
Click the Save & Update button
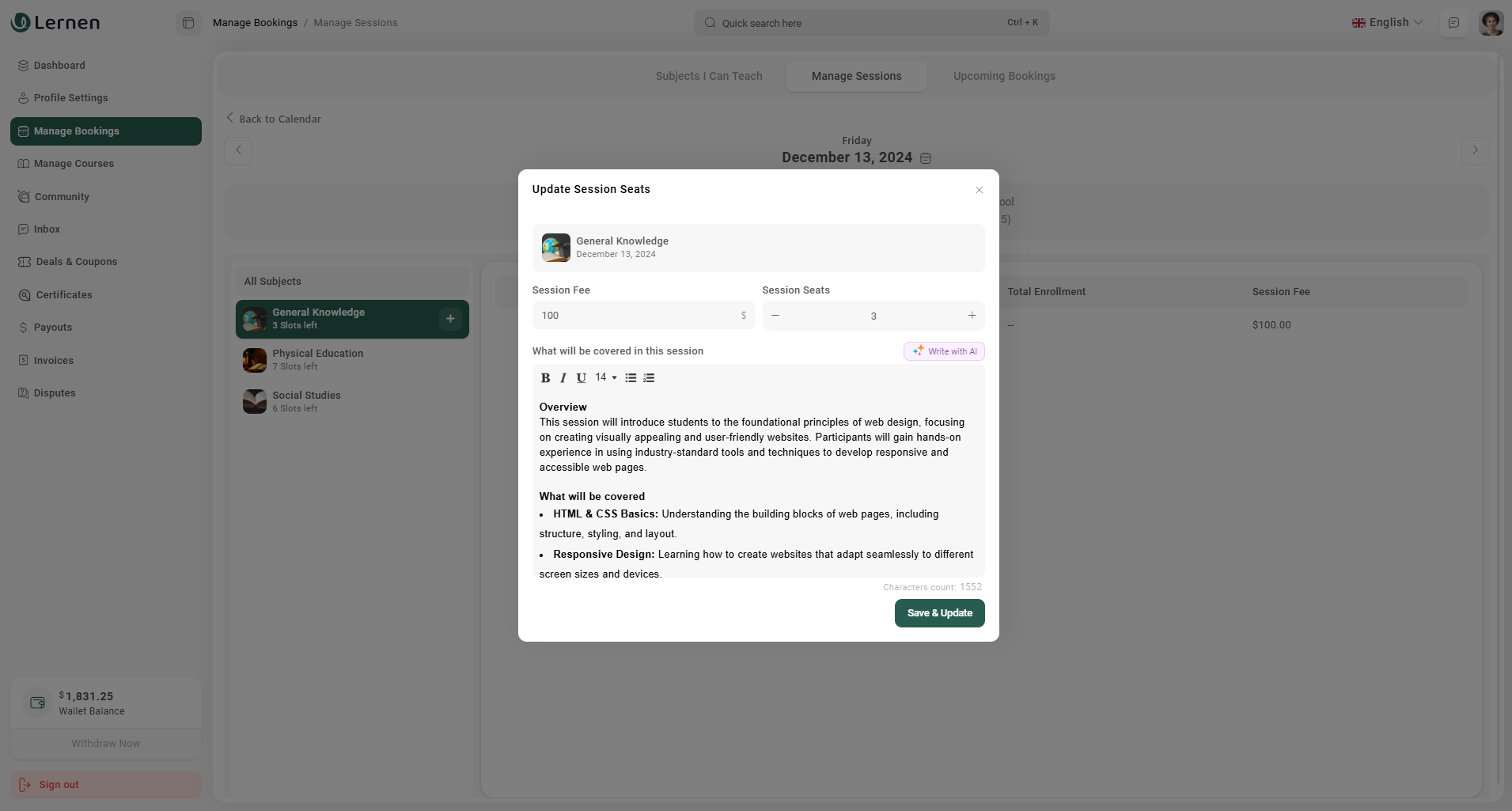click(939, 613)
